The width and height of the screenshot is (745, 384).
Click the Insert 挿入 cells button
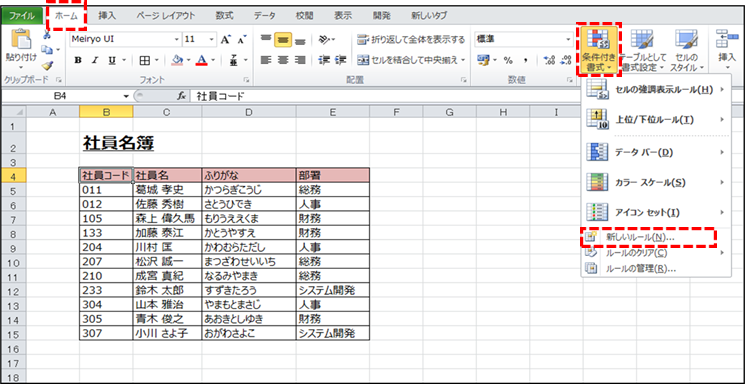[x=727, y=49]
